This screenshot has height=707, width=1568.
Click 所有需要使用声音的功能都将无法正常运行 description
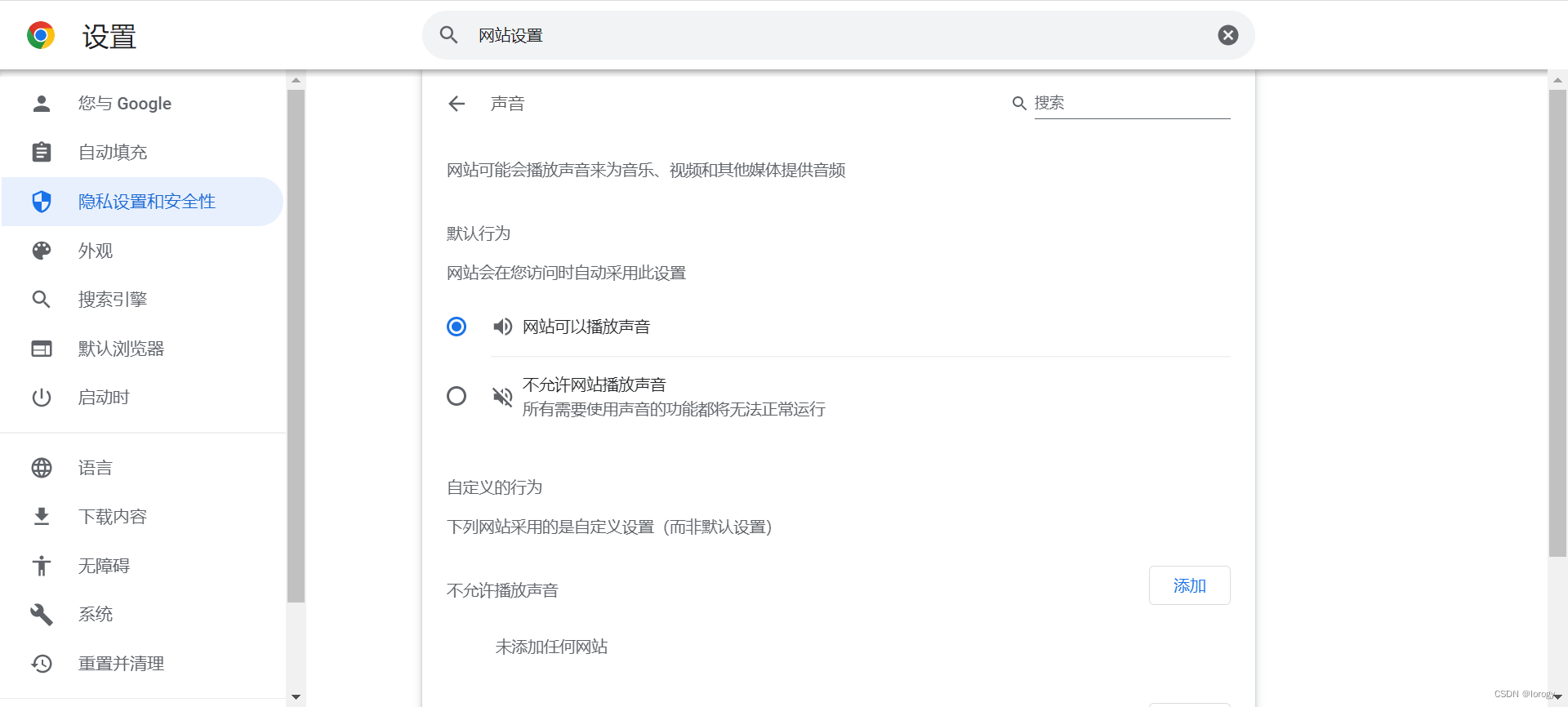(674, 409)
